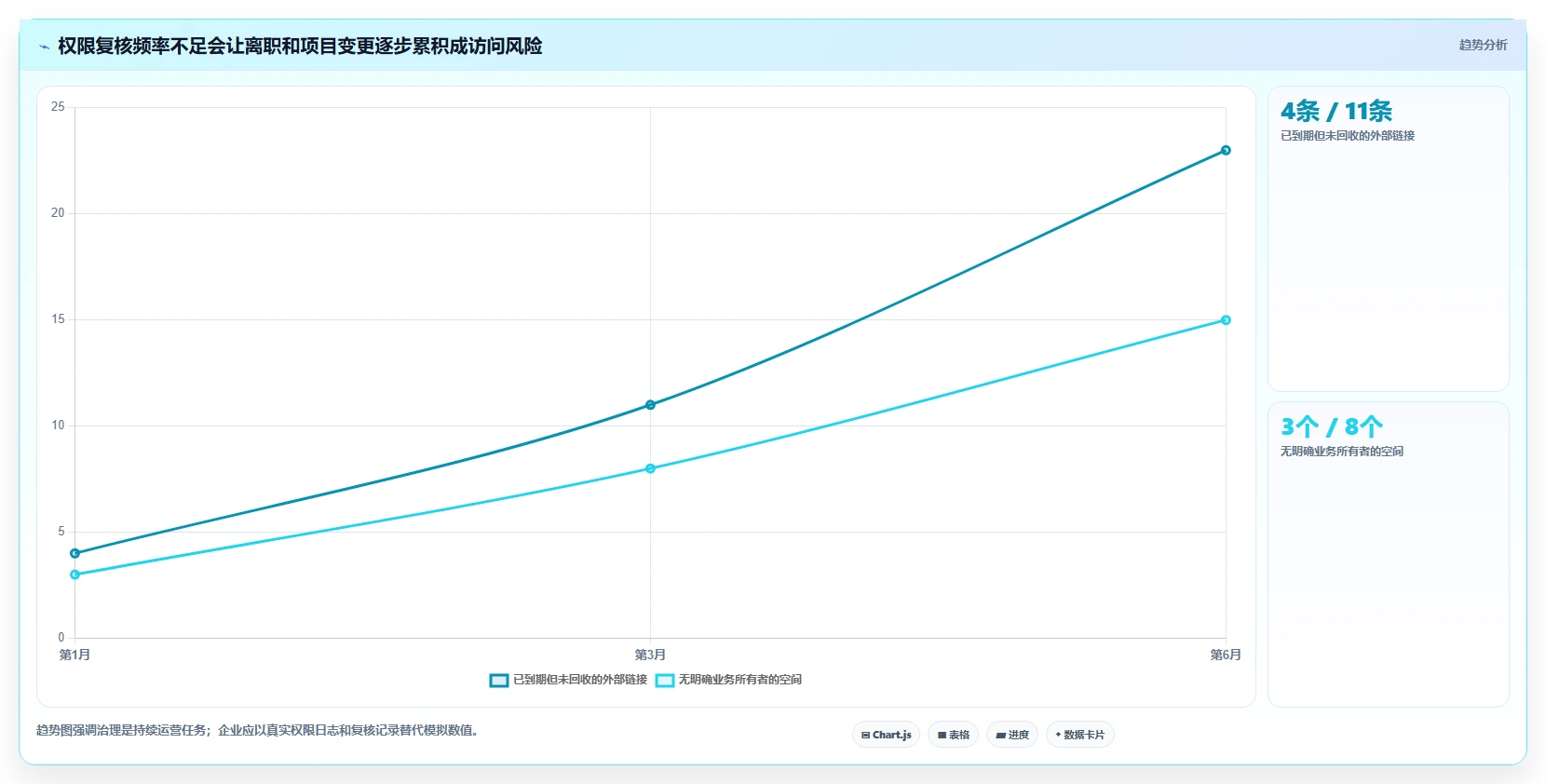Click the 5 y-axis label

(61, 532)
